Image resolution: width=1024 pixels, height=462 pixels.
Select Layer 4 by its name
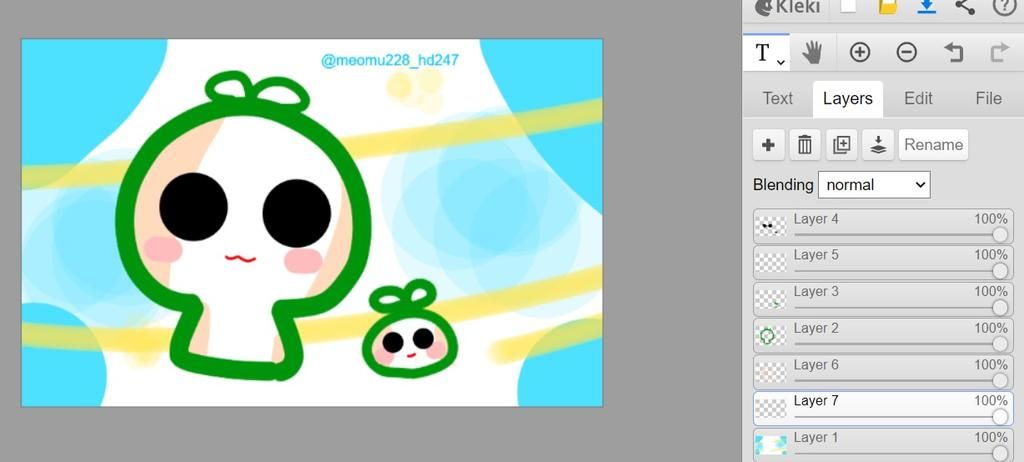[x=816, y=219]
